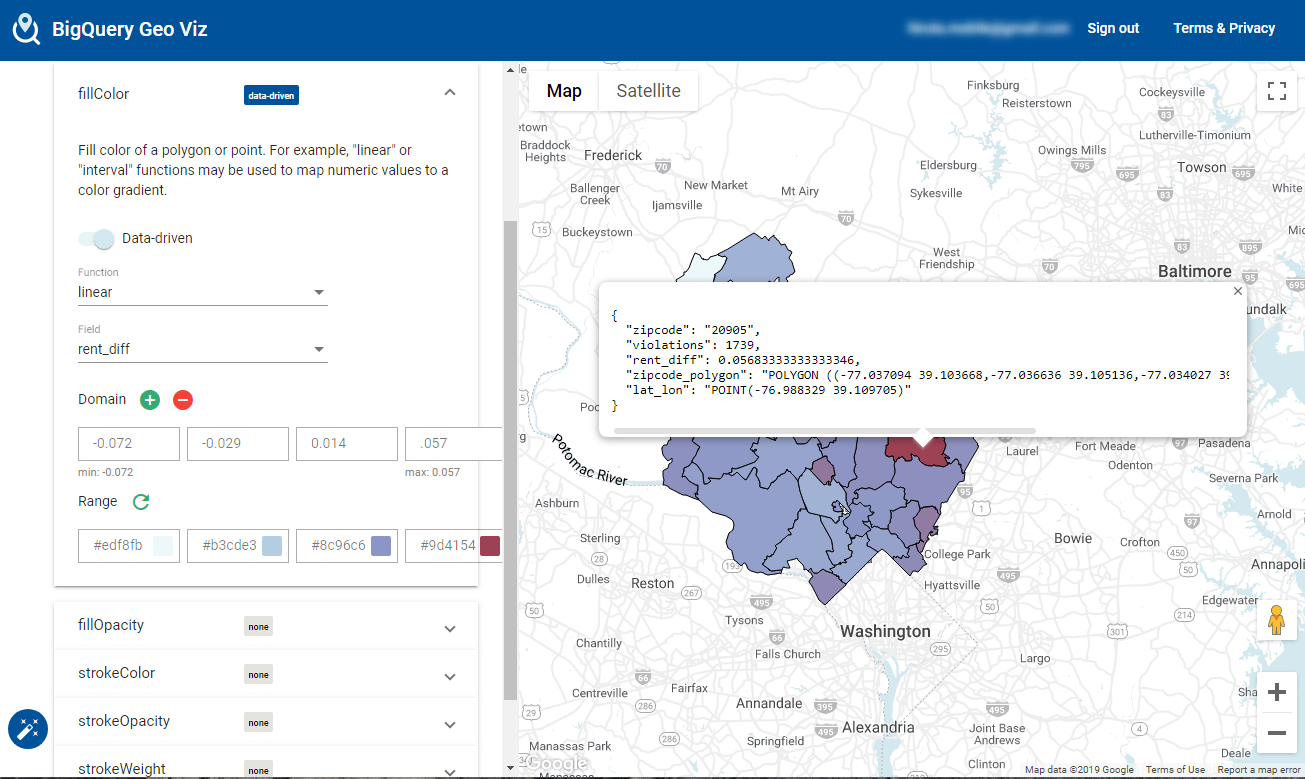Click the "zipcode": "20905" text line
The height and width of the screenshot is (779, 1305).
(693, 329)
